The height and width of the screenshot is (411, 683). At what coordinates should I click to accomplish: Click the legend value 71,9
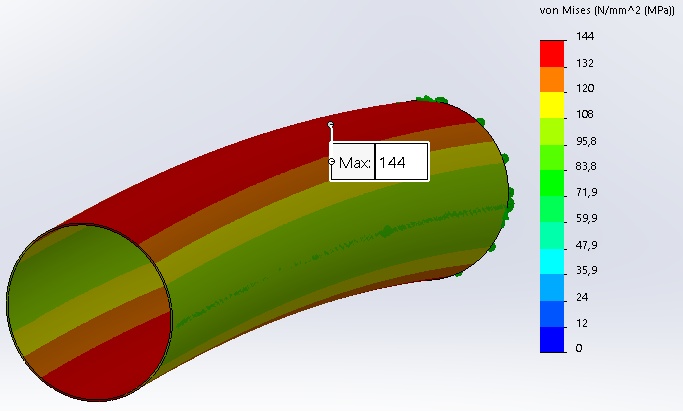(x=586, y=192)
